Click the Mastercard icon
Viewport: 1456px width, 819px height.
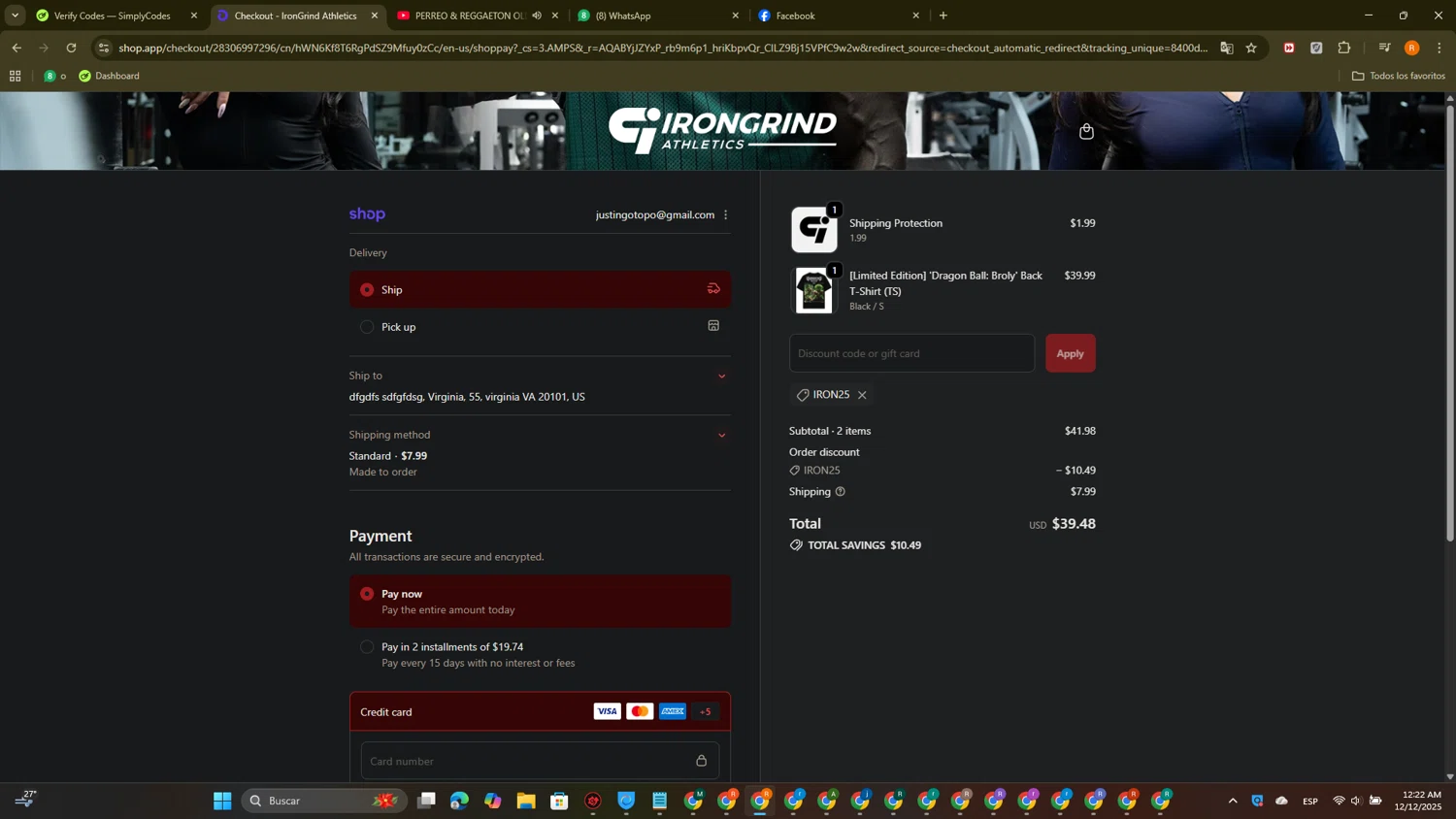(x=640, y=711)
